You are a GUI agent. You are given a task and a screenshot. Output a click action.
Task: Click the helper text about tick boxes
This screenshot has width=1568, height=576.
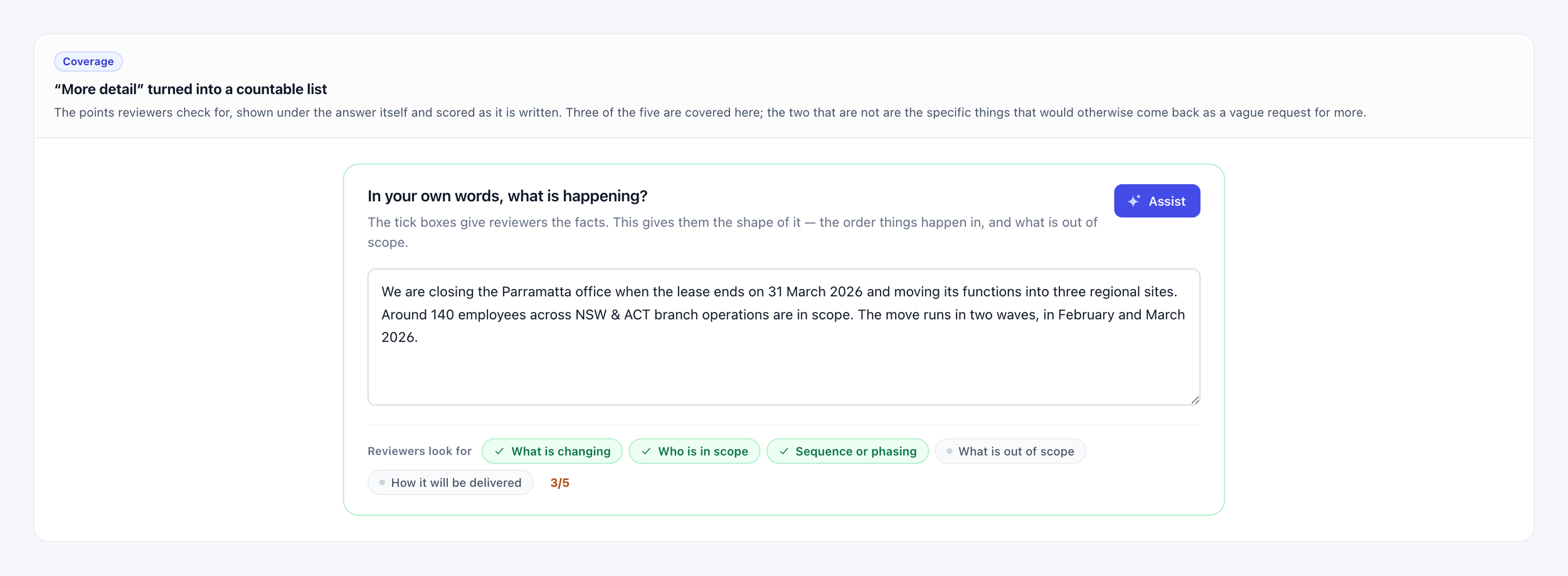[x=732, y=232]
